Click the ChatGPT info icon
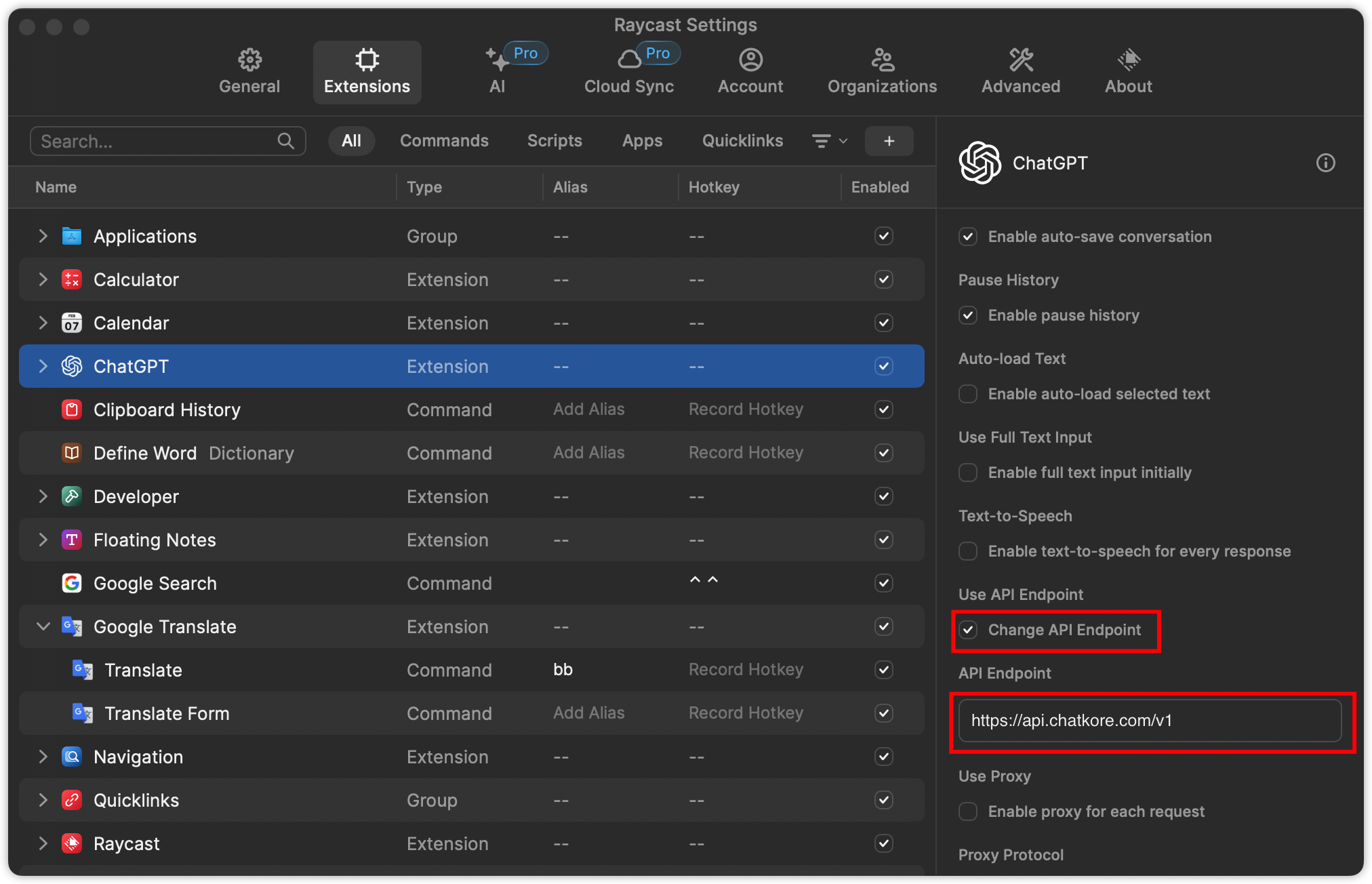This screenshot has height=884, width=1372. coord(1325,163)
